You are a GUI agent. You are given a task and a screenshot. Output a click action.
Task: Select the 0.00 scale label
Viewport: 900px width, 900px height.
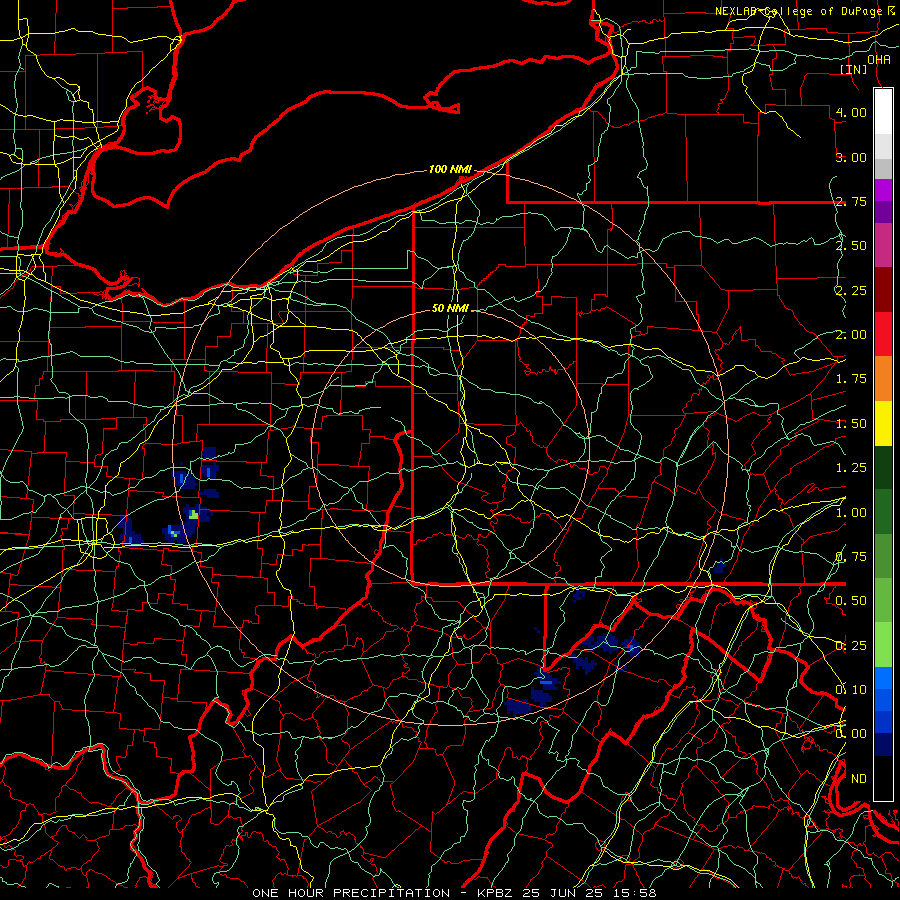click(851, 734)
